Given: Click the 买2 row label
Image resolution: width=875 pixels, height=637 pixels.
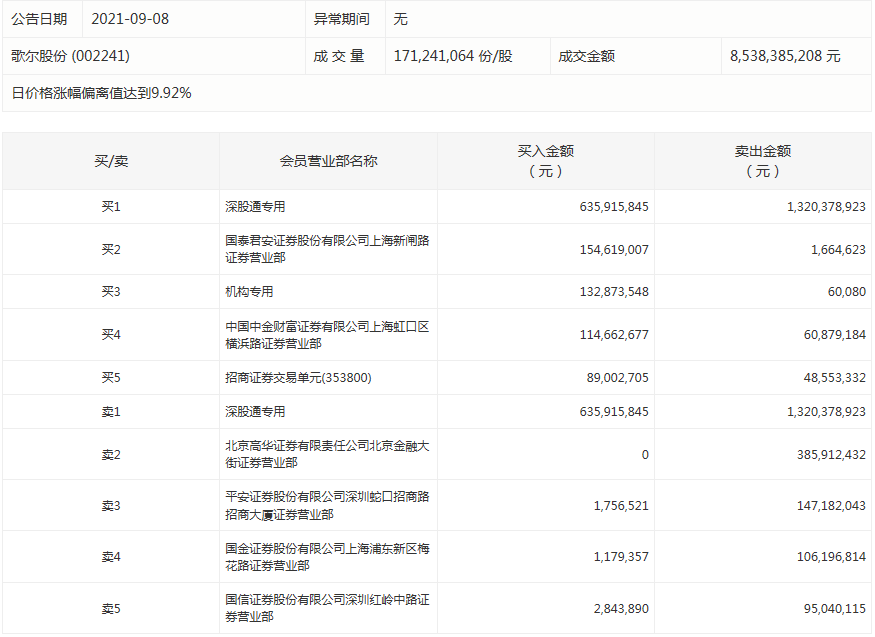Looking at the screenshot, I should point(111,249).
